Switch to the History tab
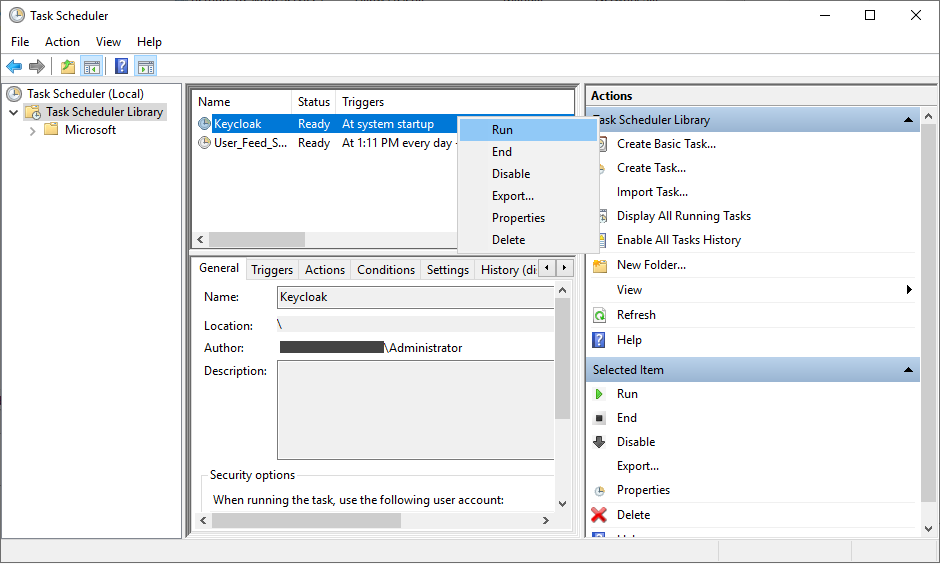Screen dimensions: 940x564 click(507, 270)
